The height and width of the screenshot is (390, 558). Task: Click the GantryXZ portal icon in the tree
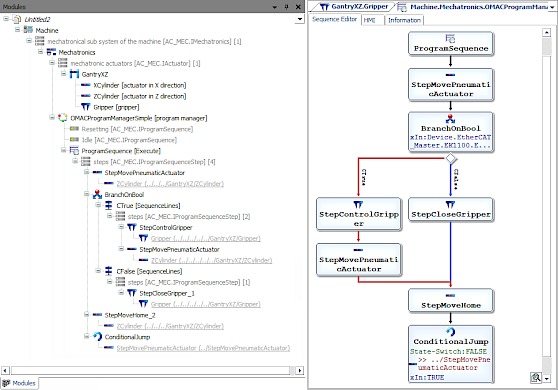click(74, 74)
